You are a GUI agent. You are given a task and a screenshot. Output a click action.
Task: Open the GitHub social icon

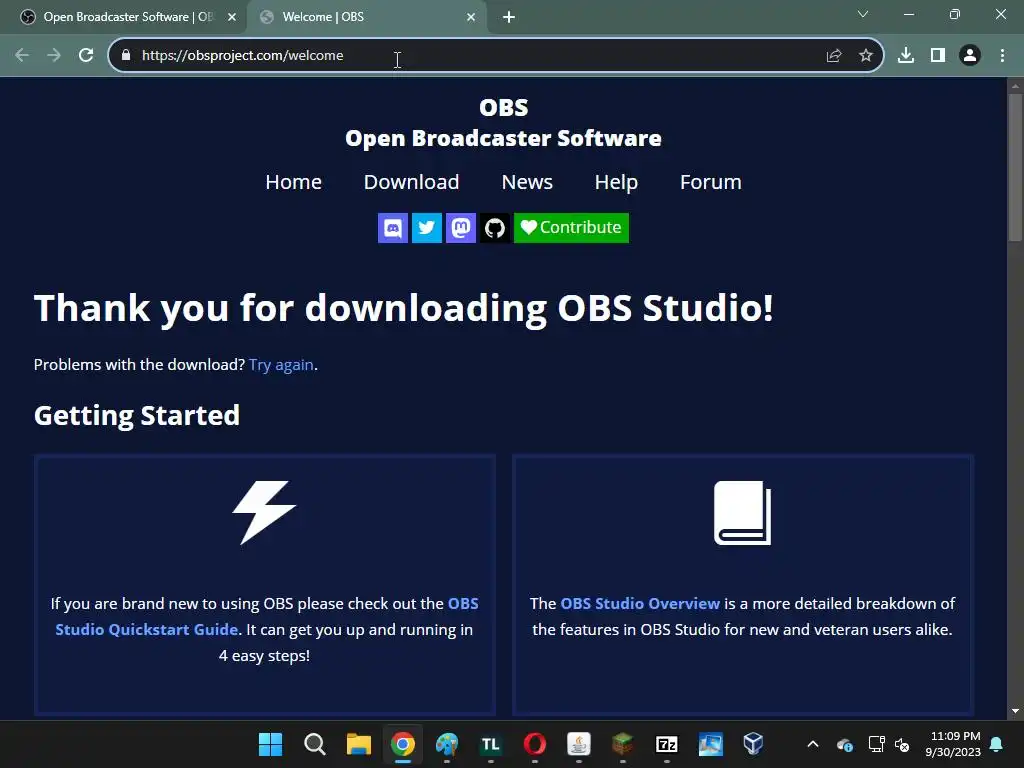(494, 228)
